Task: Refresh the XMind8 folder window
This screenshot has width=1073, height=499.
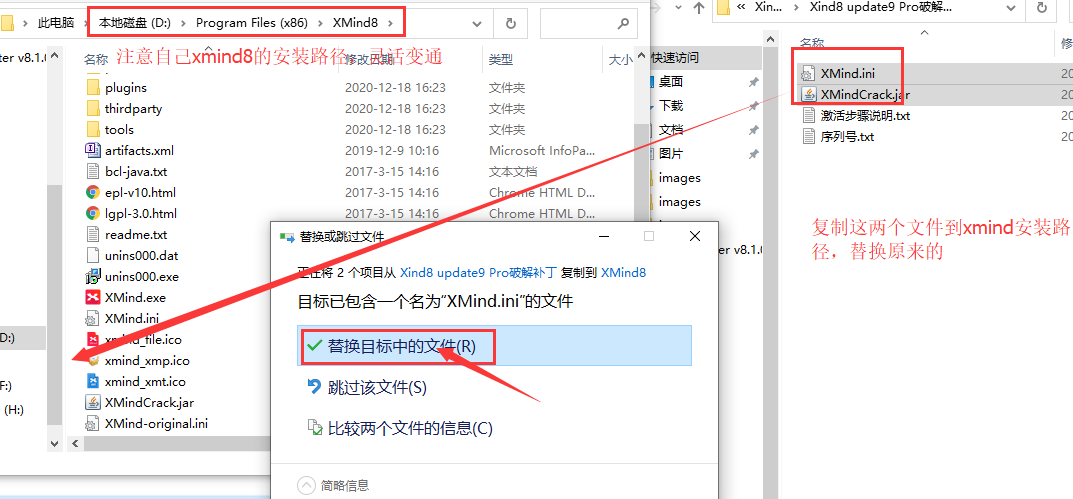Action: (510, 23)
